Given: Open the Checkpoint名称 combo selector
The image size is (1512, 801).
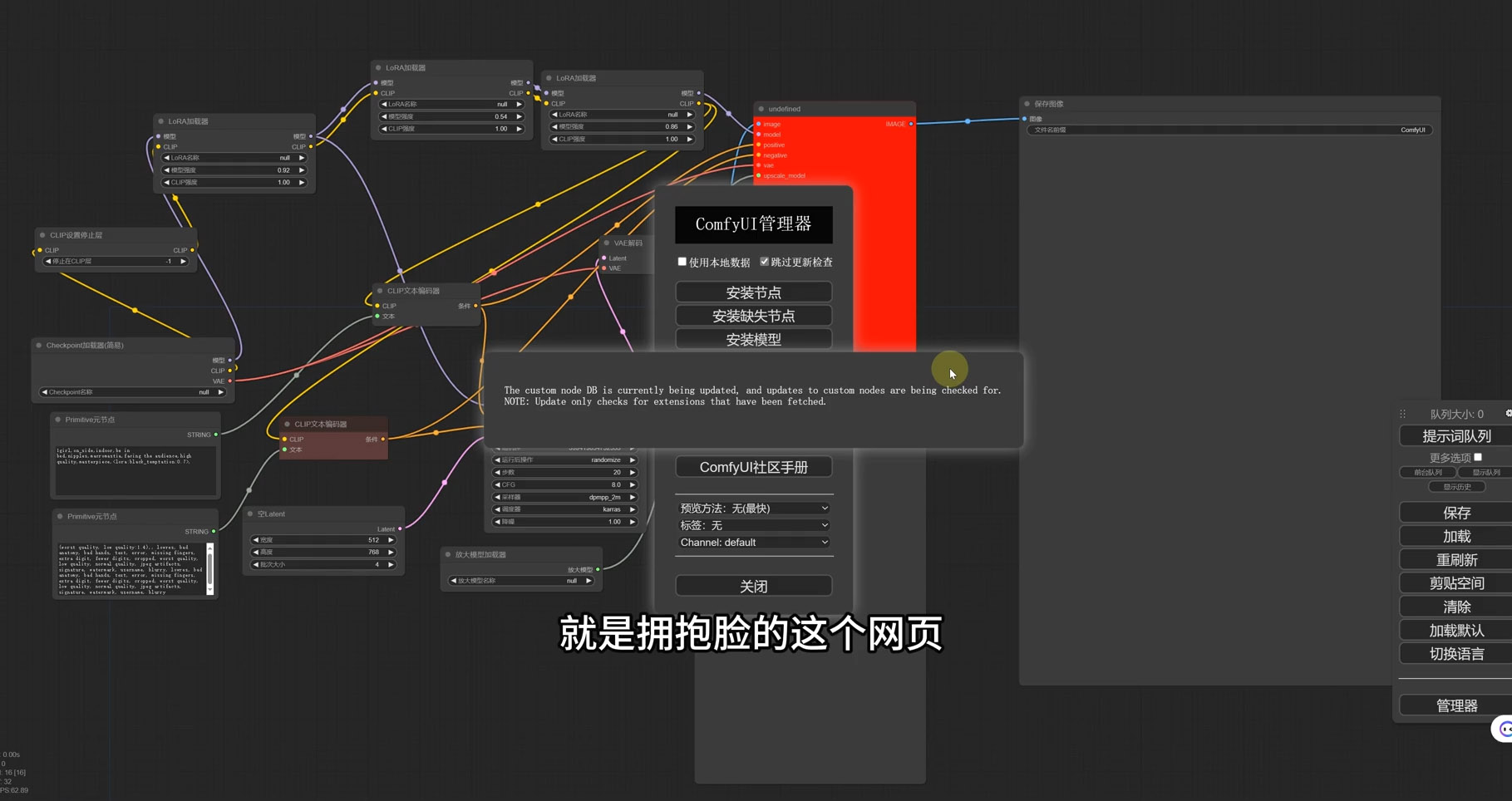Looking at the screenshot, I should (x=133, y=392).
